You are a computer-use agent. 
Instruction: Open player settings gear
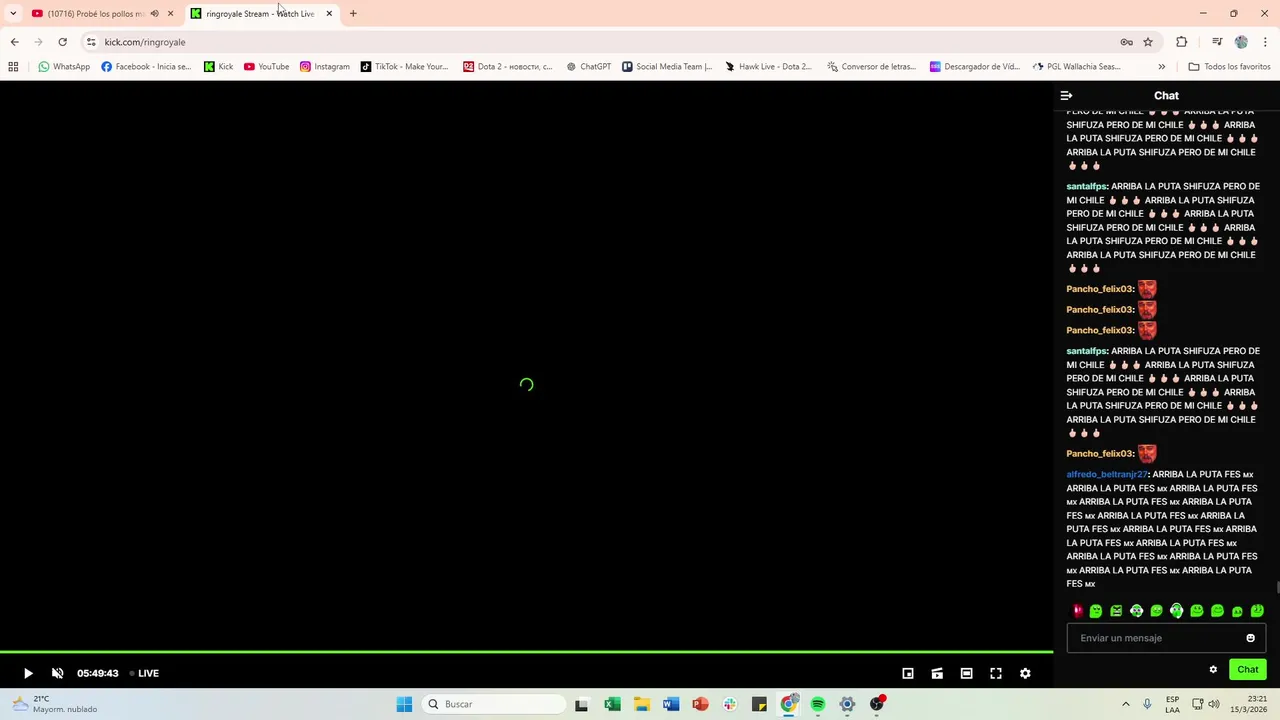coord(1025,673)
